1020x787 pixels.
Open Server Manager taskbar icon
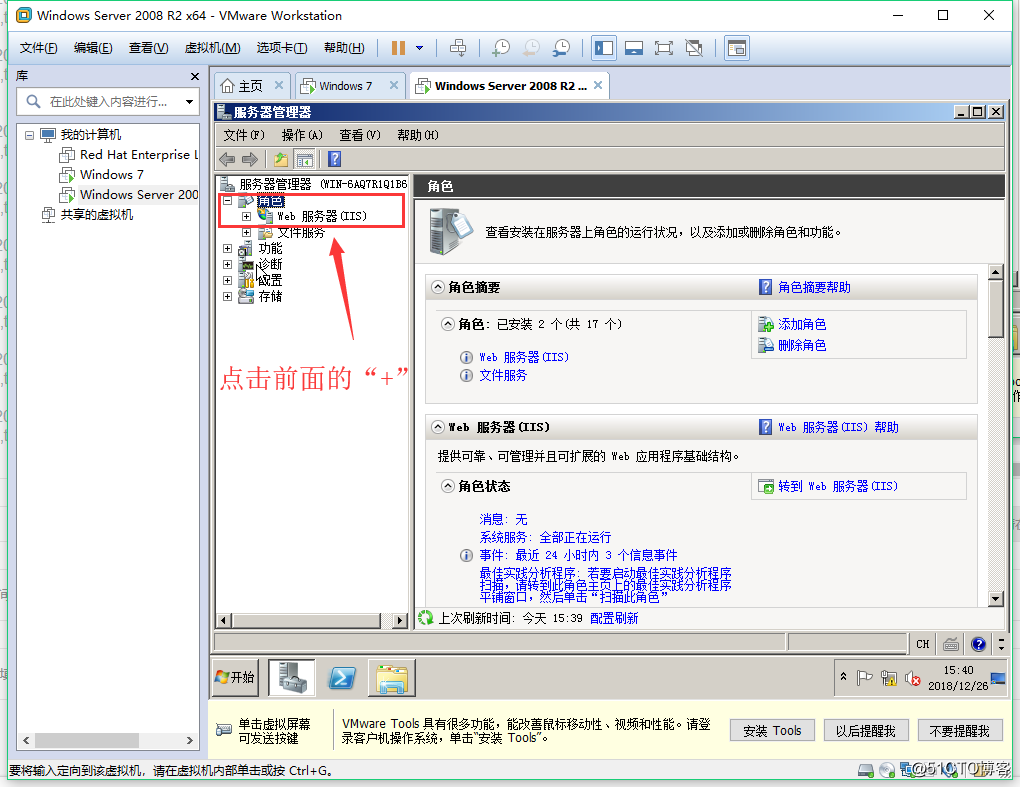[292, 678]
